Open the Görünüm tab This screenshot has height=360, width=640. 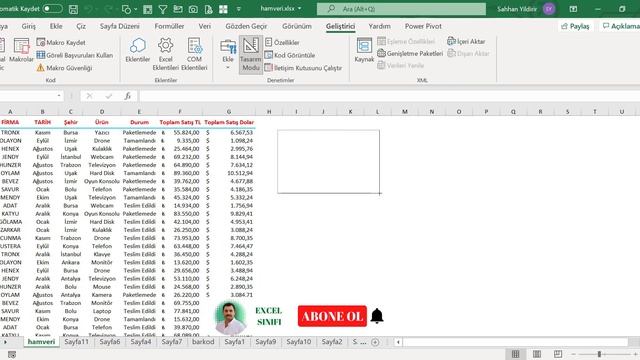coord(297,26)
